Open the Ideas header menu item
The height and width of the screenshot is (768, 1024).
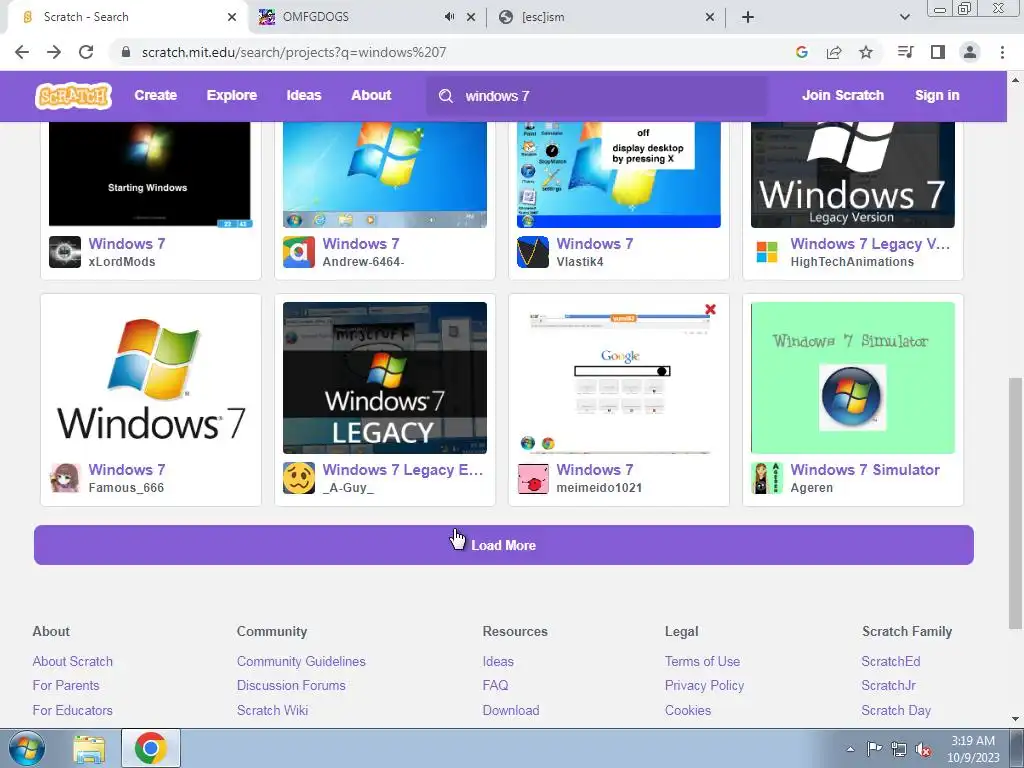304,95
